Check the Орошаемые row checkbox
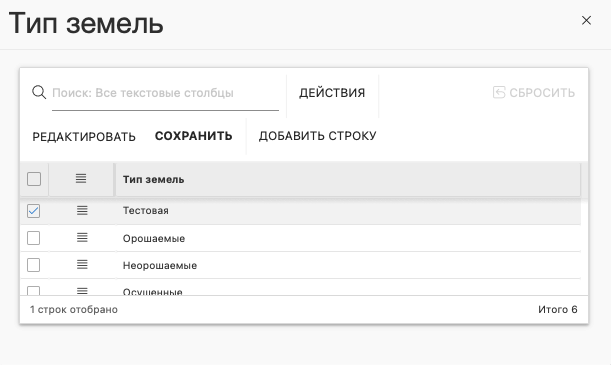 point(34,238)
